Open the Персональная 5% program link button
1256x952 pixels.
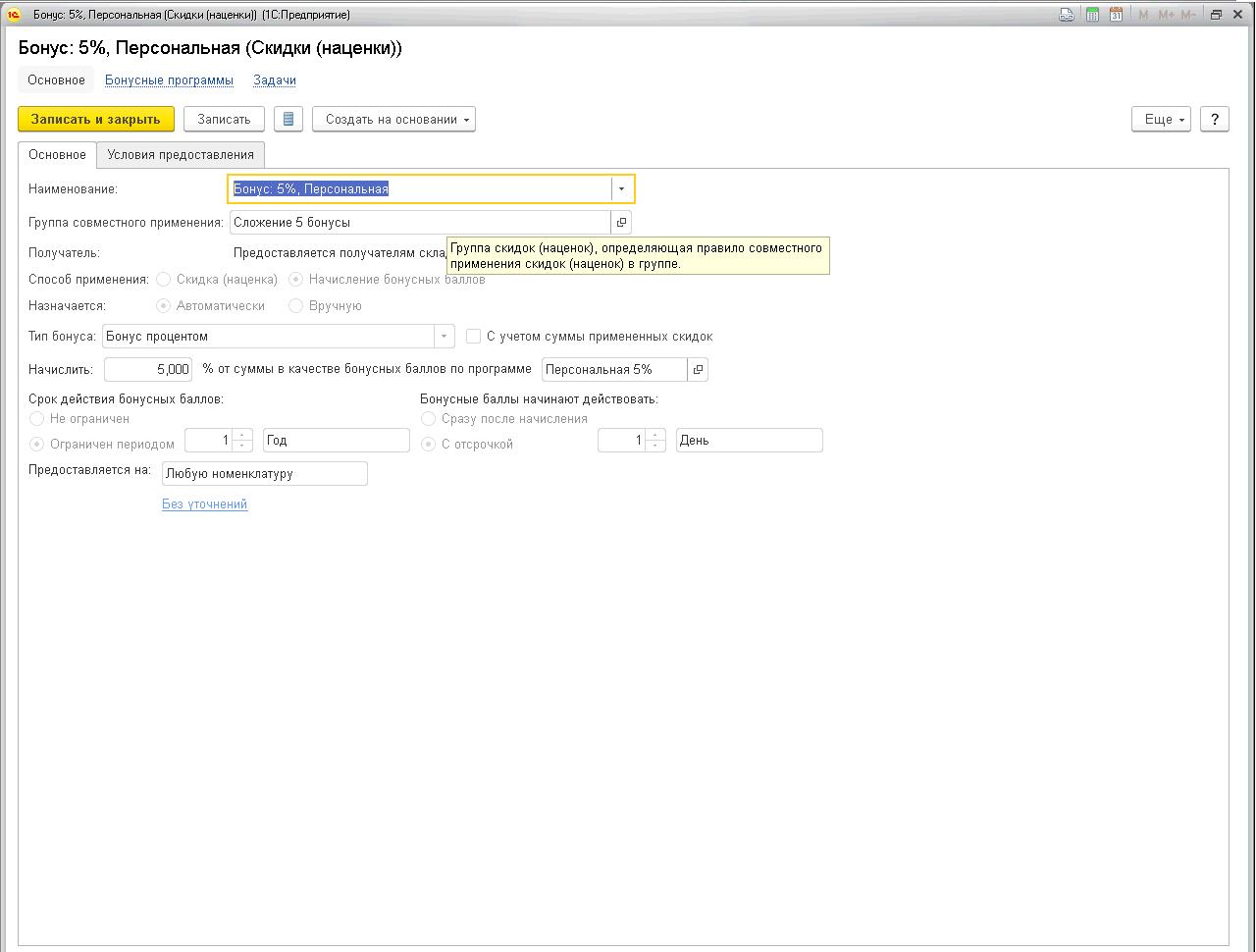coord(698,369)
